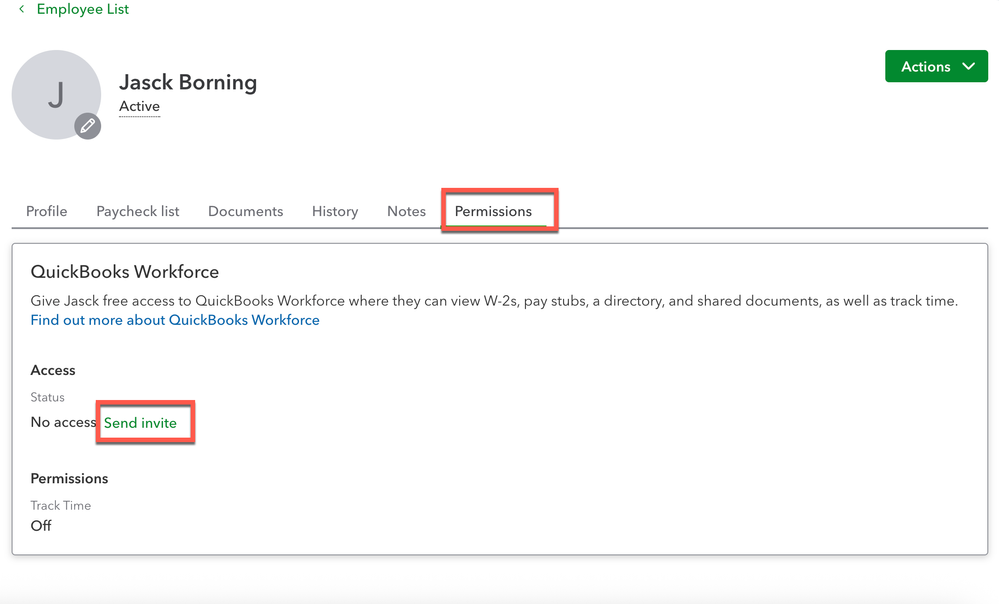Click the QuickBooks Workforce heading
This screenshot has height=604, width=999.
tap(125, 272)
